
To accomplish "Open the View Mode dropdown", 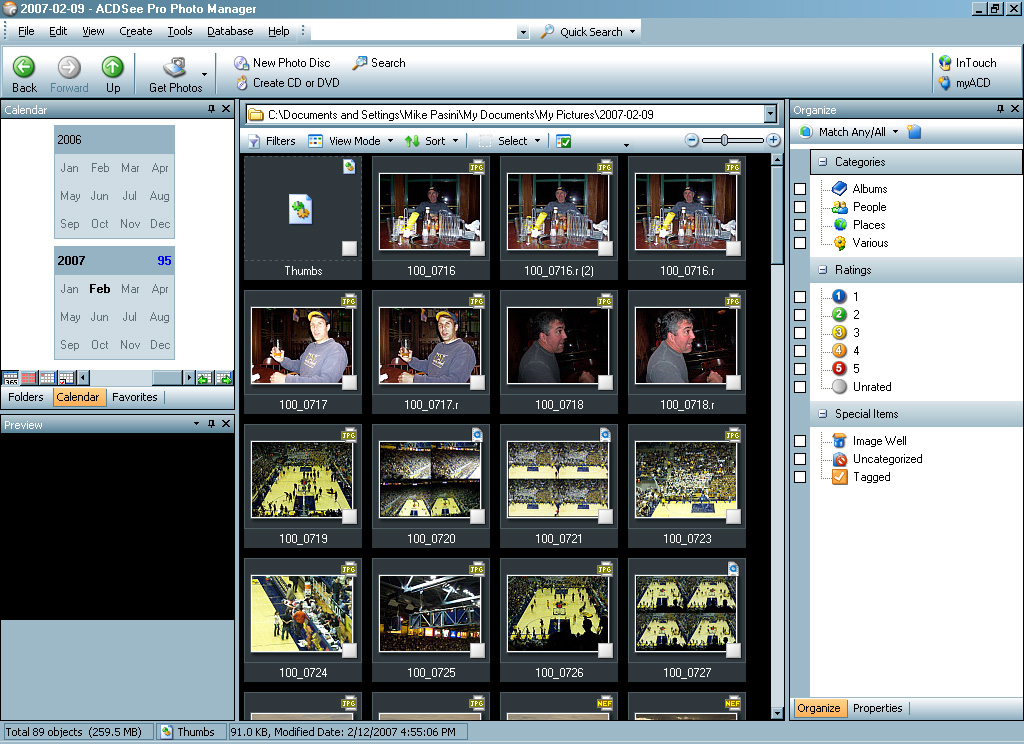I will (351, 141).
